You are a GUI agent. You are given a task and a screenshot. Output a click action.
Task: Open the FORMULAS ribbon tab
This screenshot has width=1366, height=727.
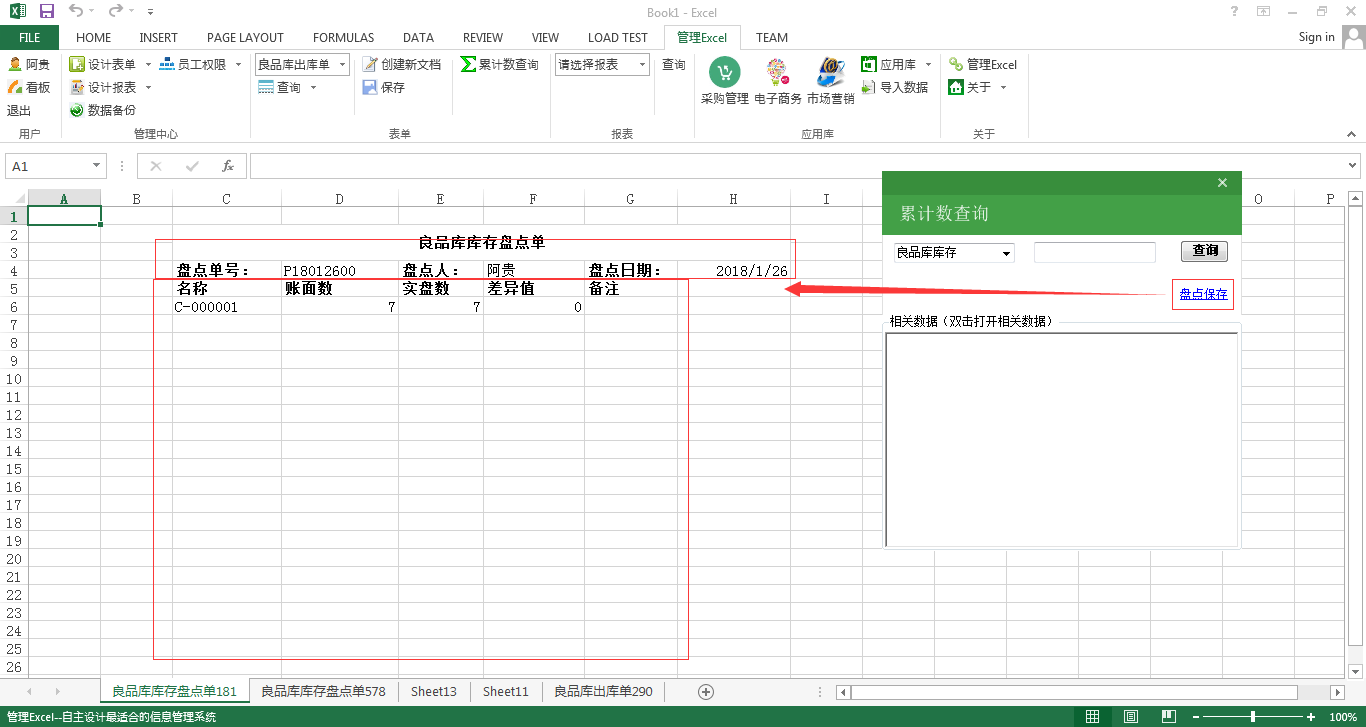343,37
